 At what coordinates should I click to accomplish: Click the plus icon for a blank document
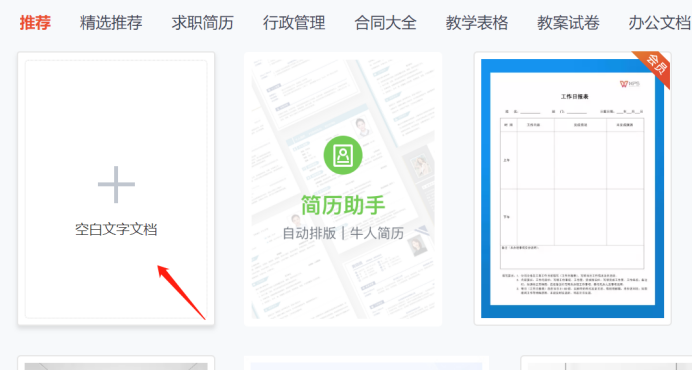click(116, 185)
